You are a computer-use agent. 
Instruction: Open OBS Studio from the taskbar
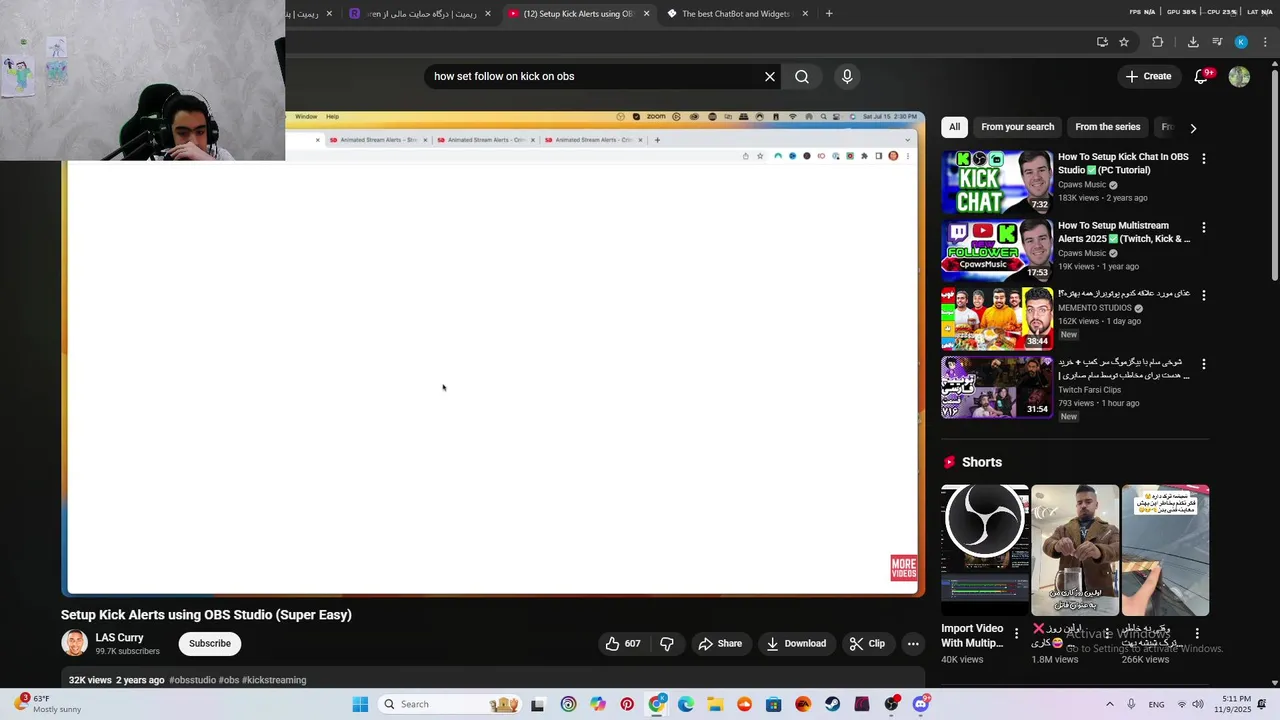(891, 704)
